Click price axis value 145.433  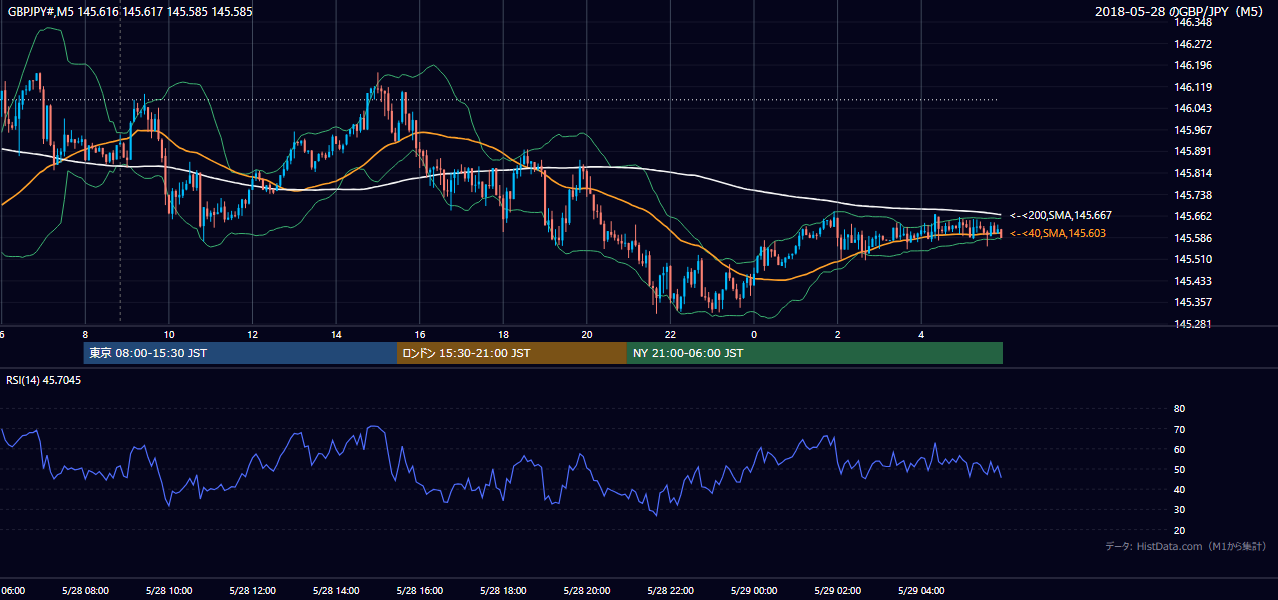(x=1192, y=281)
